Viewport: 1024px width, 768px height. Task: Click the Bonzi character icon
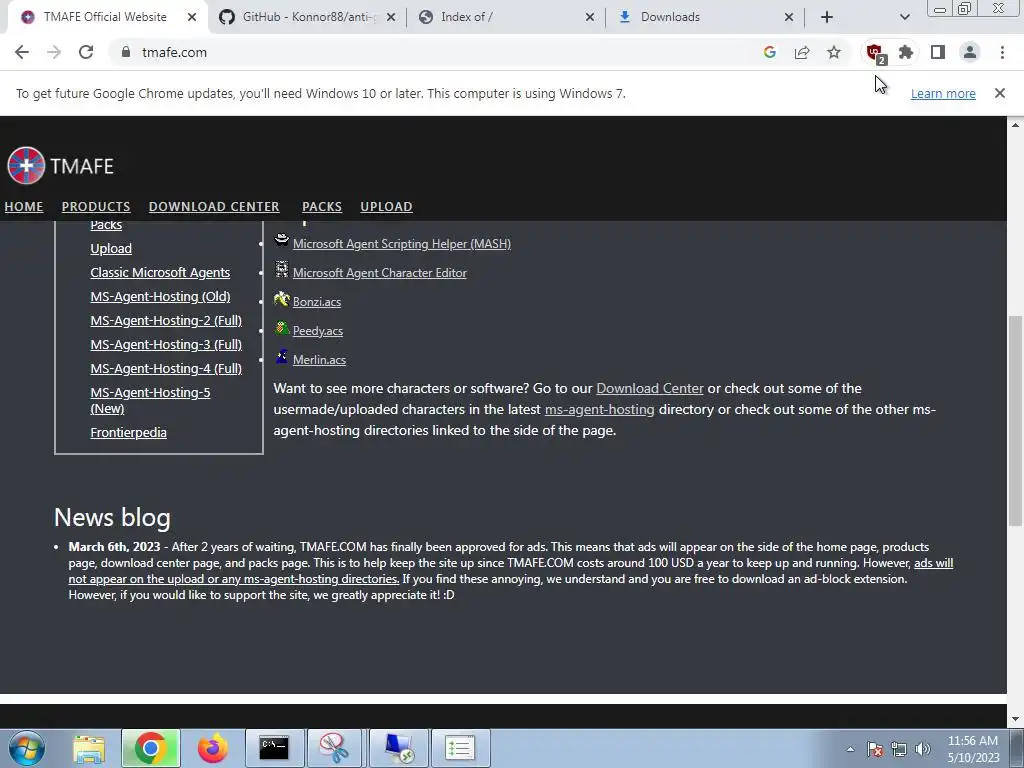[x=281, y=299]
